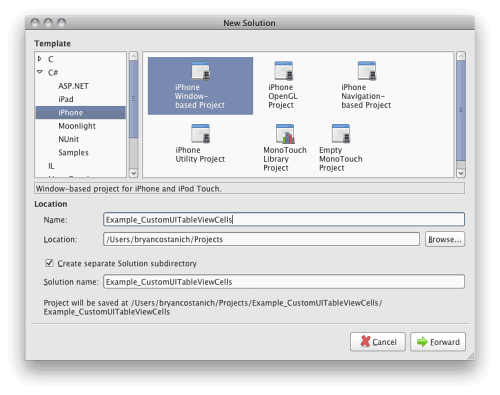Click up arrow of template grid scrollbar
This screenshot has width=500, height=395.
pyautogui.click(x=461, y=56)
